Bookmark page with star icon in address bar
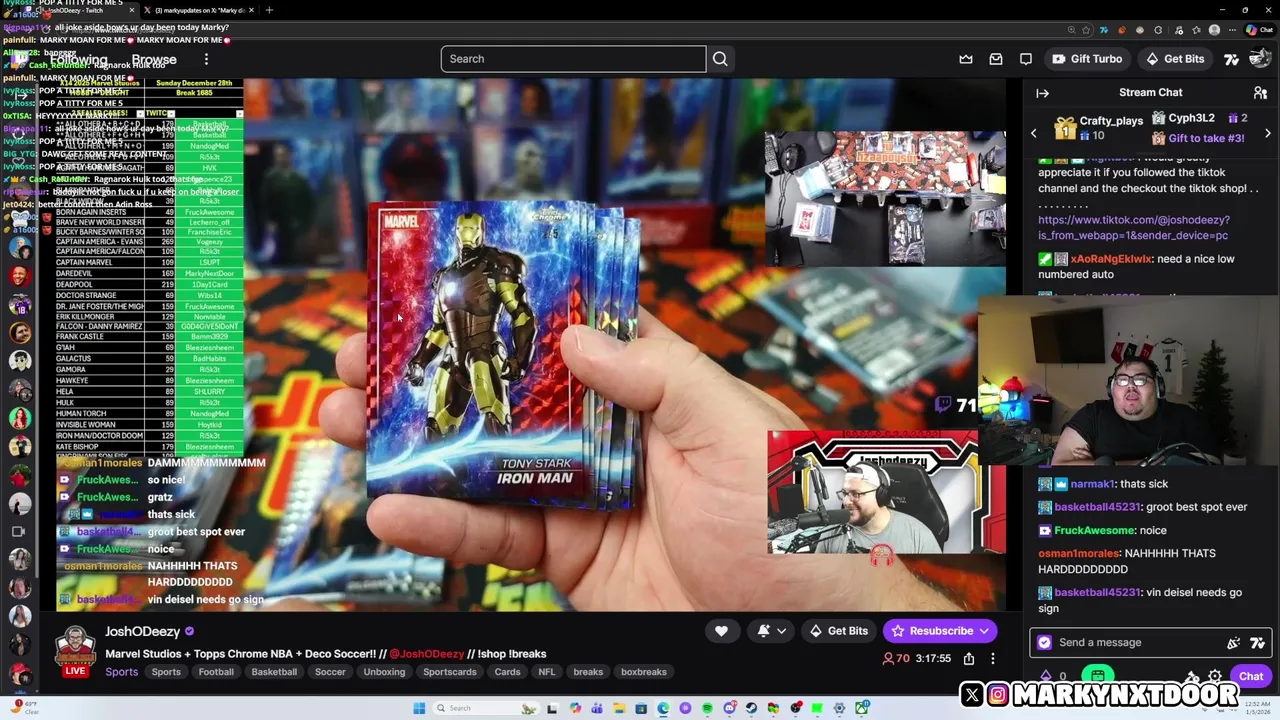 (1087, 30)
